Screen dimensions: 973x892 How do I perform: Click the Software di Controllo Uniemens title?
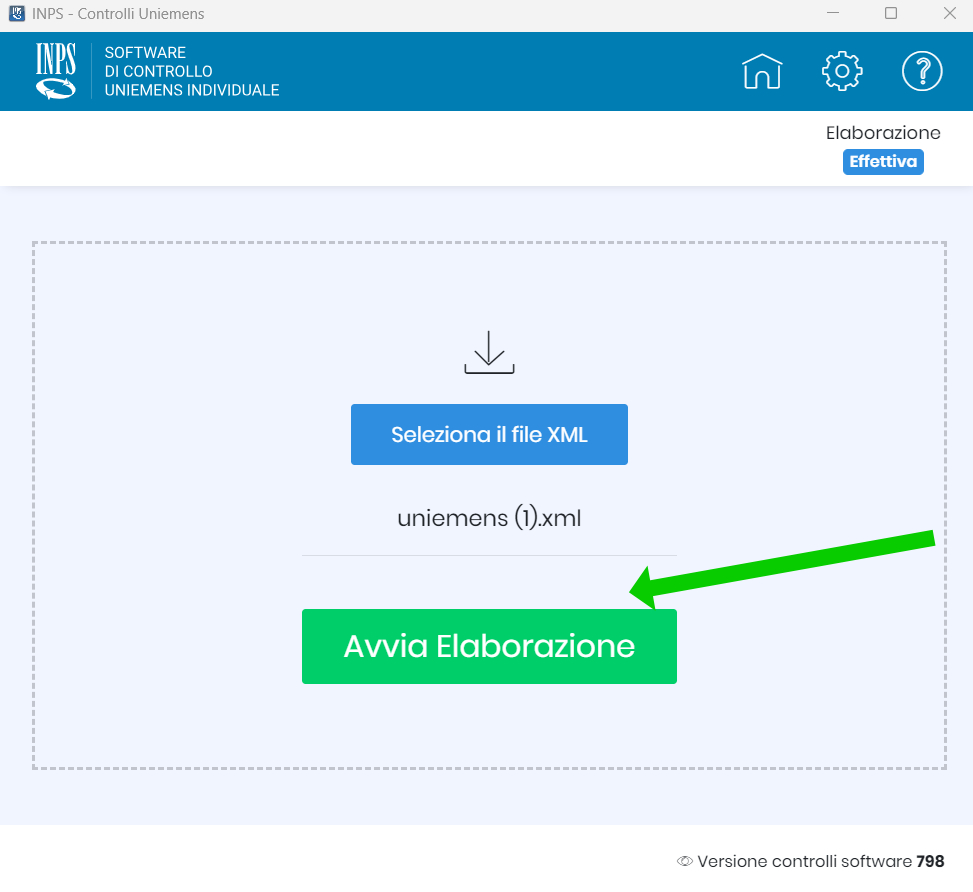coord(192,71)
